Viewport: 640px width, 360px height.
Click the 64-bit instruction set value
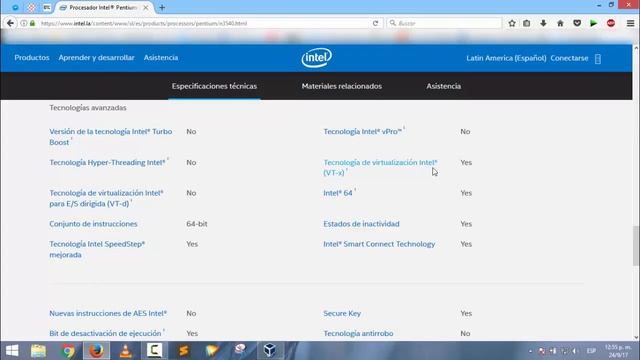pyautogui.click(x=197, y=224)
